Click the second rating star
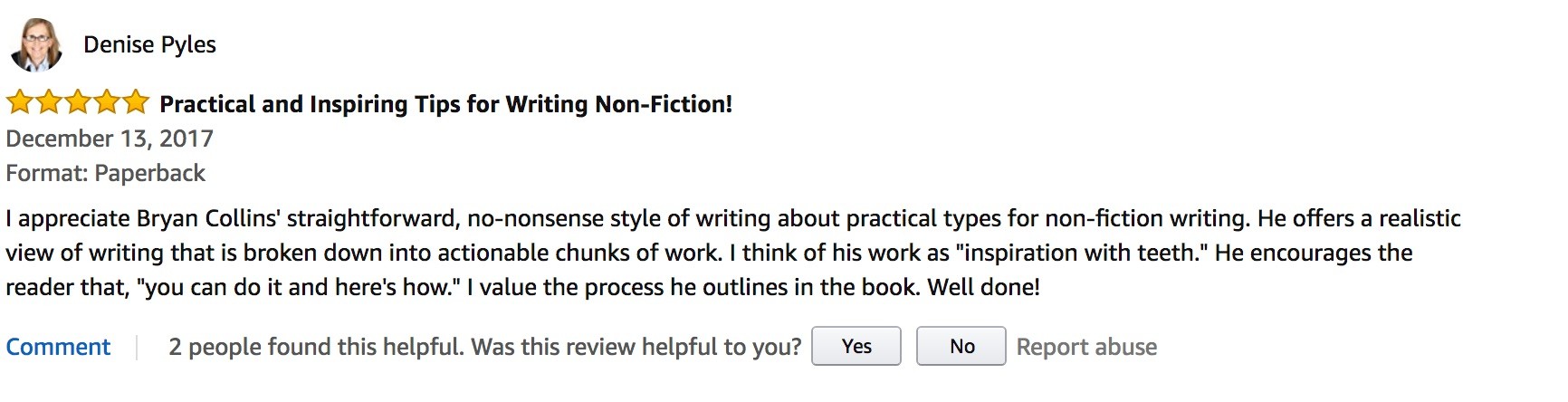The image size is (1568, 402). (x=49, y=102)
